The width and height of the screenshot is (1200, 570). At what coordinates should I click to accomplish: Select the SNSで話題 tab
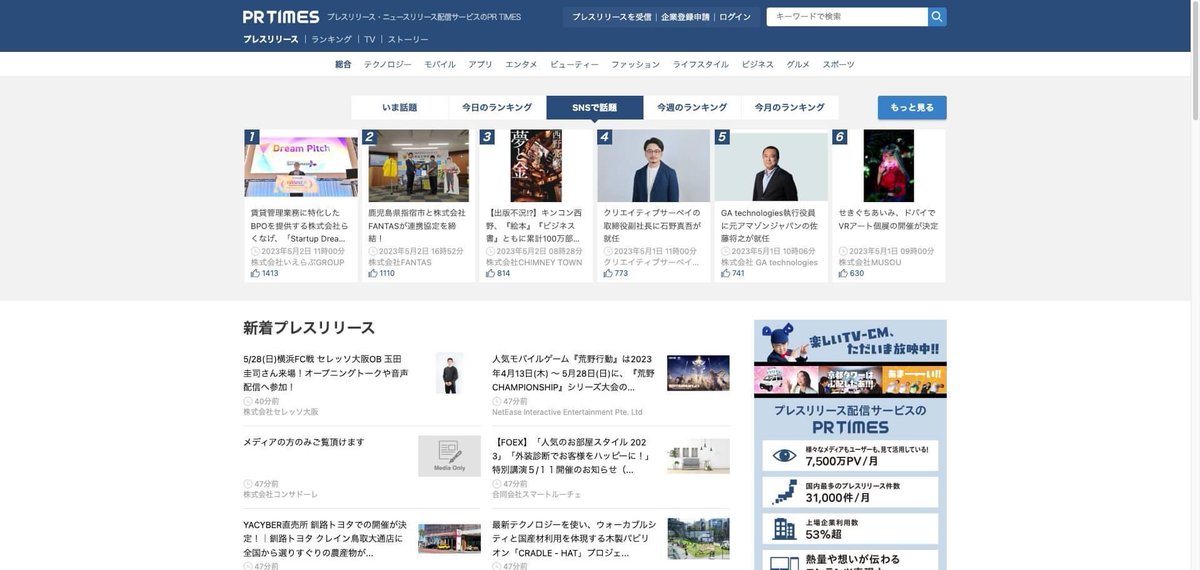coord(595,108)
